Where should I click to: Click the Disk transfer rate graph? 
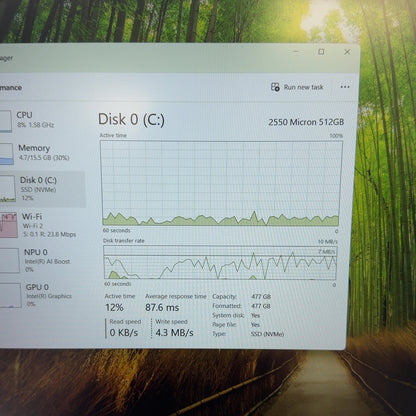[220, 263]
